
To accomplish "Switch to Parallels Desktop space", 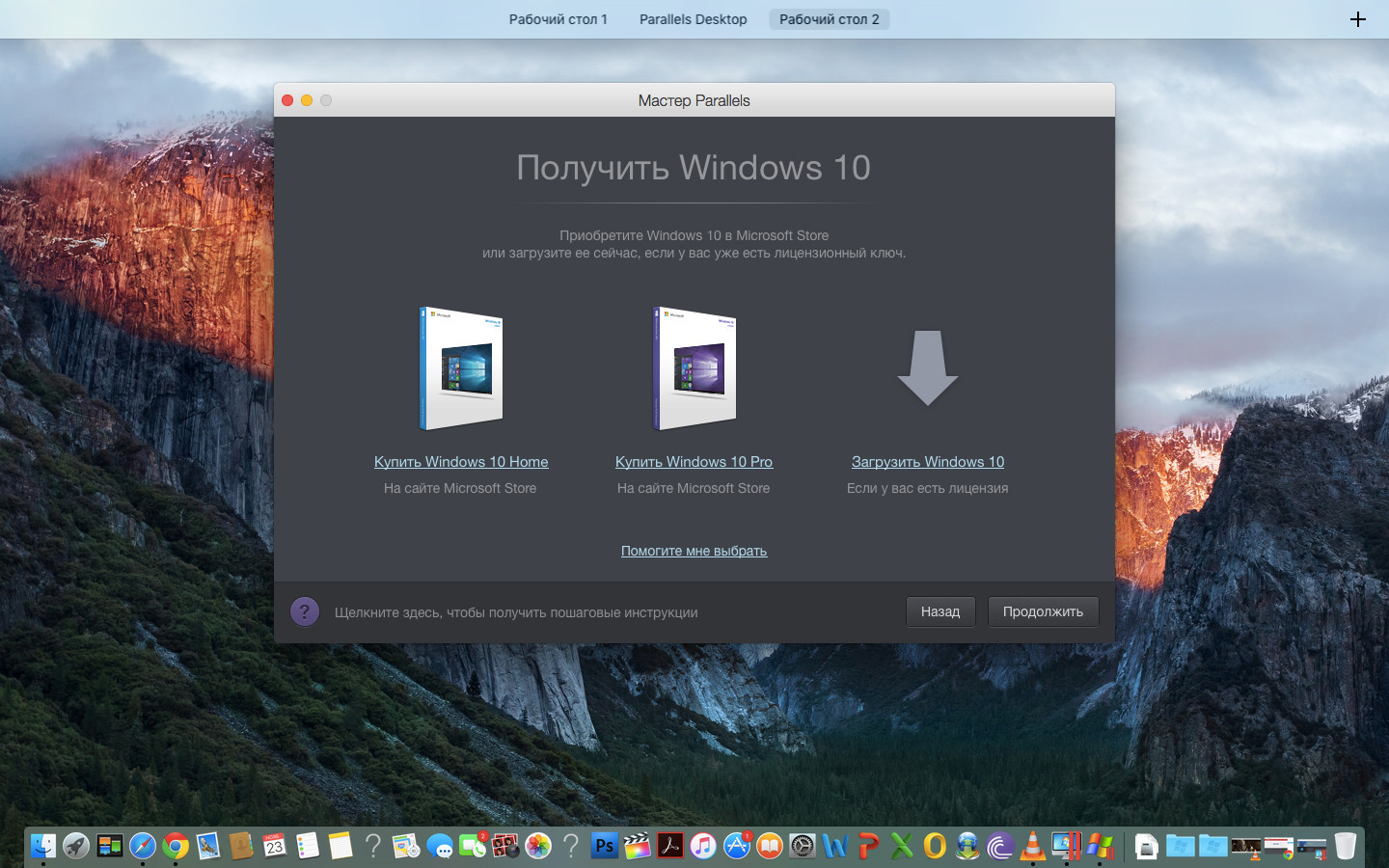I will click(693, 19).
